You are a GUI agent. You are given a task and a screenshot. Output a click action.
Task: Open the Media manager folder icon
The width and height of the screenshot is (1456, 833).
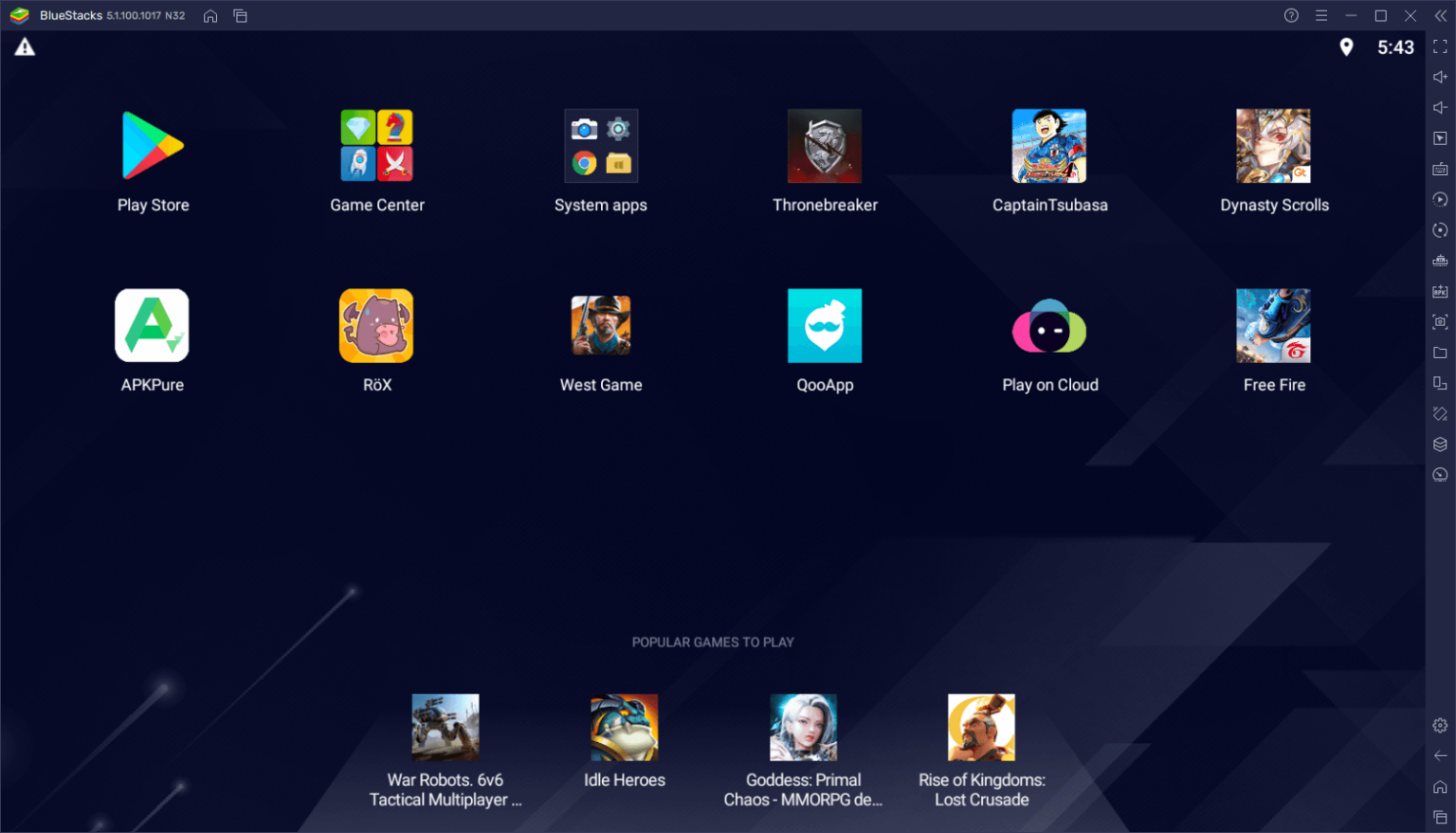pyautogui.click(x=1440, y=353)
